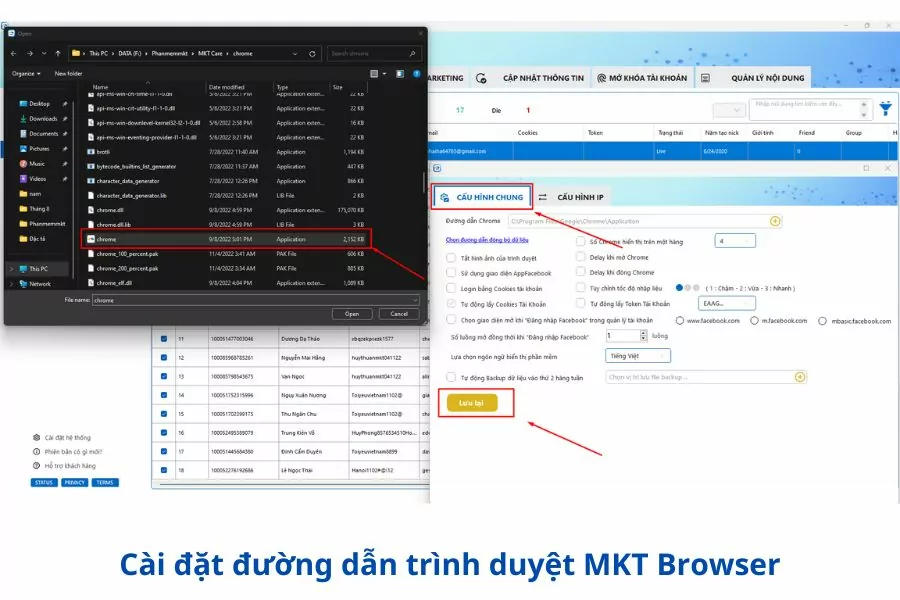Open the Organize dropdown menu
This screenshot has height=600, width=900.
[x=26, y=73]
